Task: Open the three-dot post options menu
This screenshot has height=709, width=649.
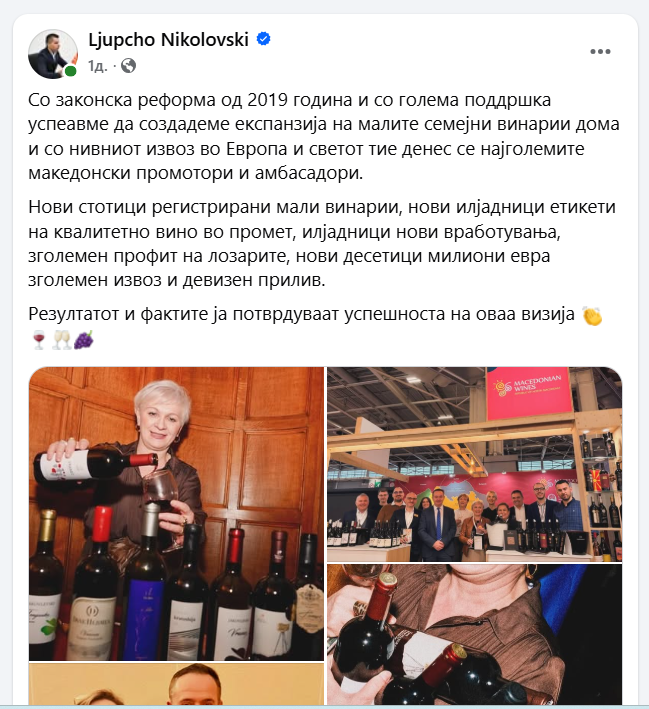Action: 600,52
